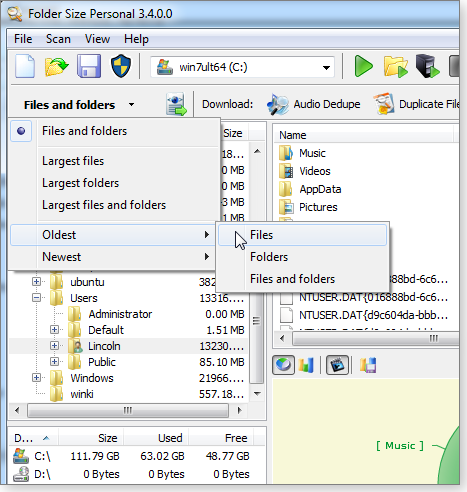Click the New blank page toolbar icon
Image resolution: width=467 pixels, height=492 pixels.
coord(25,66)
